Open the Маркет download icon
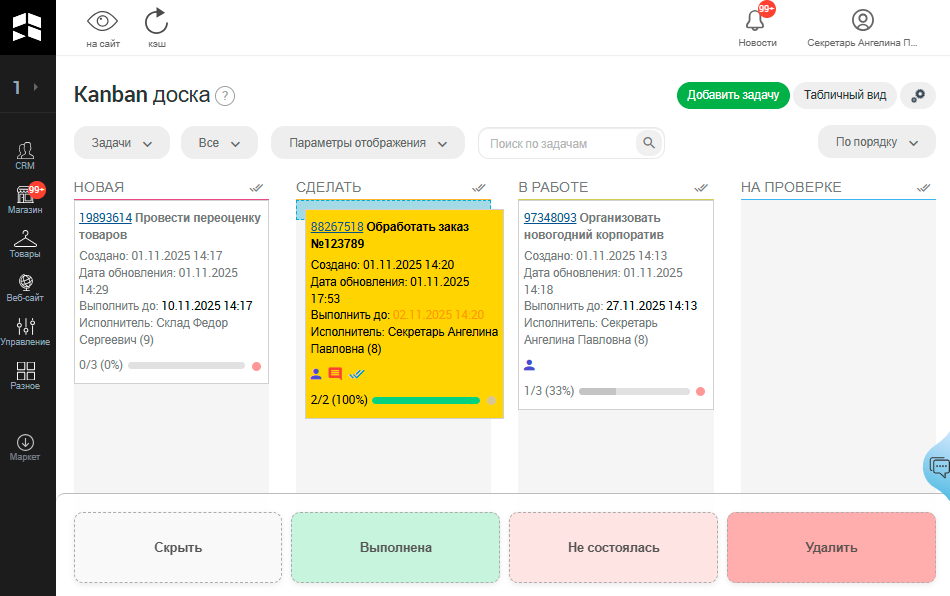 coord(25,446)
